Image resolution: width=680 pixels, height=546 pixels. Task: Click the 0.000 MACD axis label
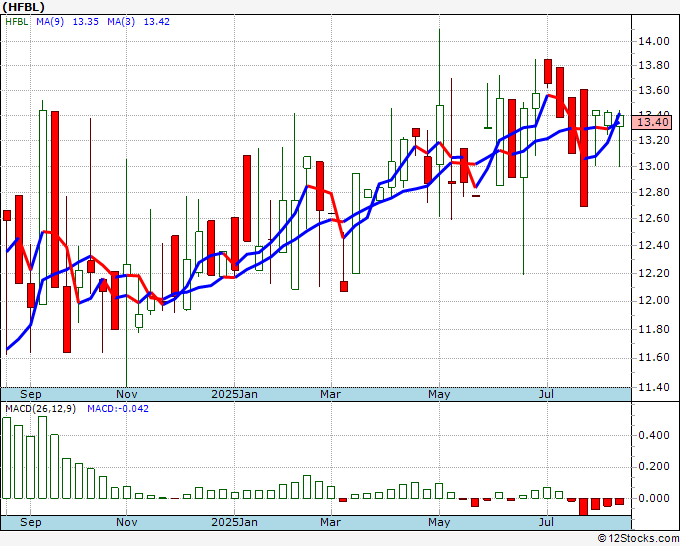coord(654,498)
